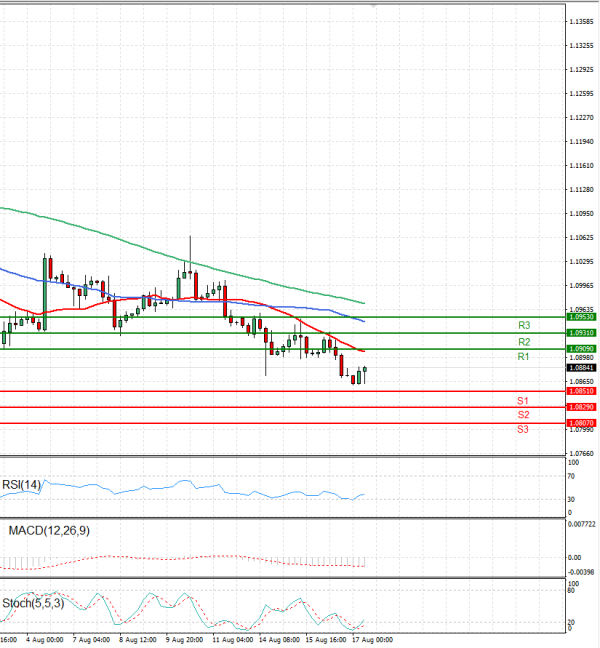Click the 1.12925 price axis value
600x648 pixels.
point(581,69)
